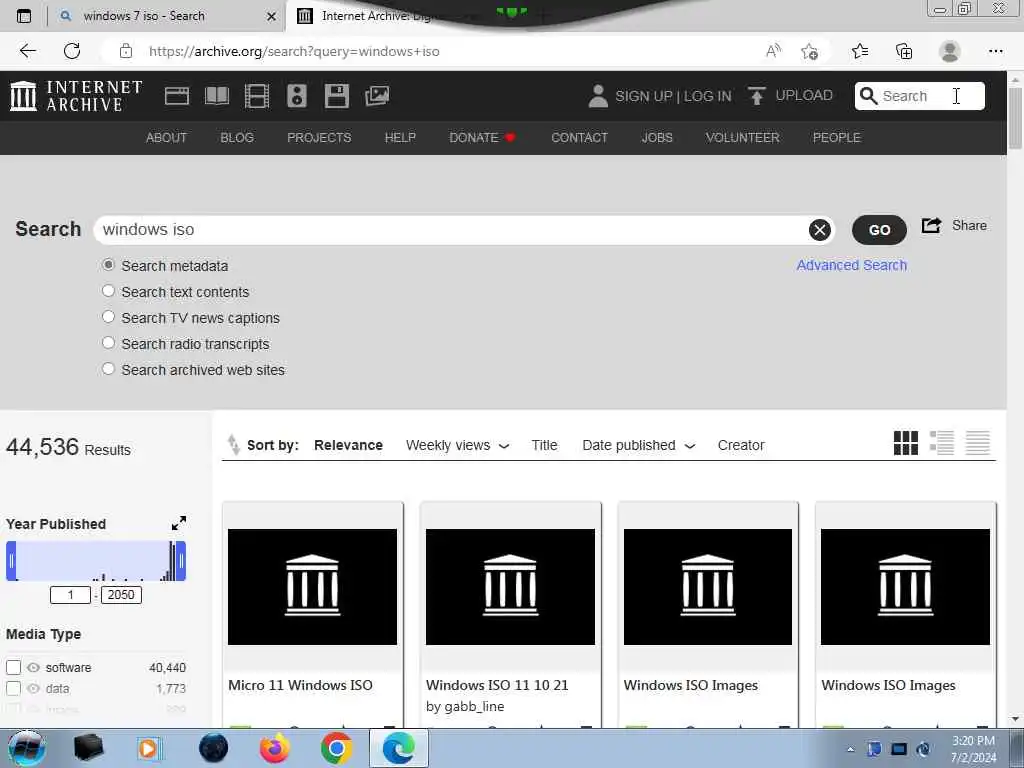
Task: Select the Search TV news captions option
Action: point(108,317)
